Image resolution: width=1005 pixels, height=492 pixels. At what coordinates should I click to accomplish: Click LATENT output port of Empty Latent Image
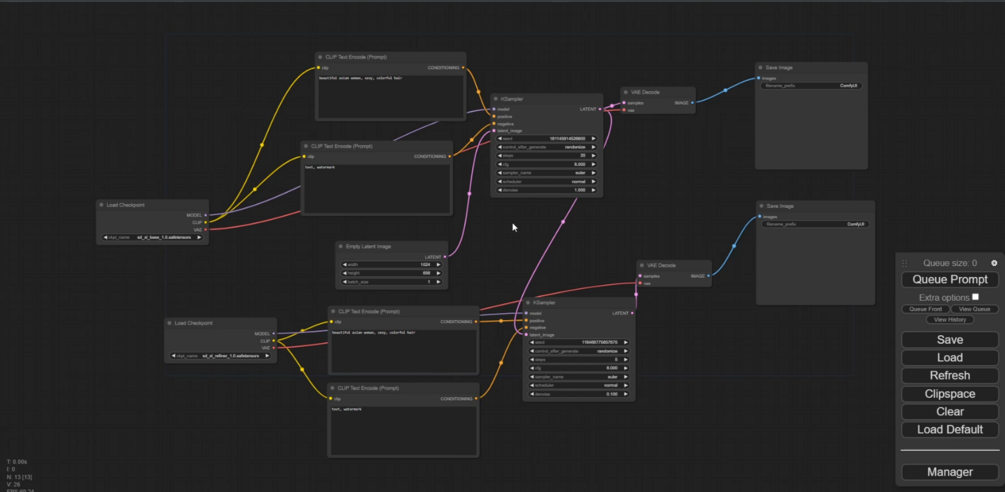tap(445, 257)
